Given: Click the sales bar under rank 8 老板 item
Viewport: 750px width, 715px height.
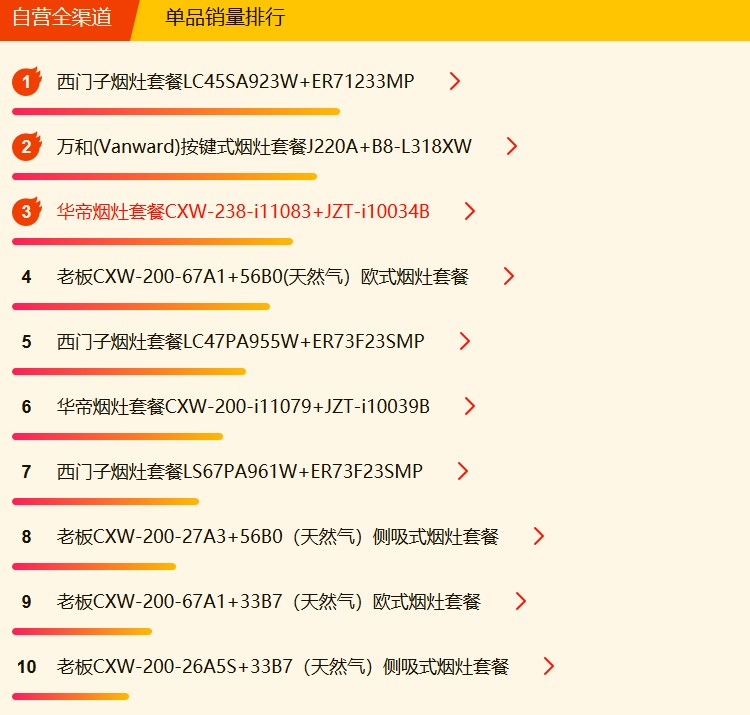Looking at the screenshot, I should tap(94, 567).
